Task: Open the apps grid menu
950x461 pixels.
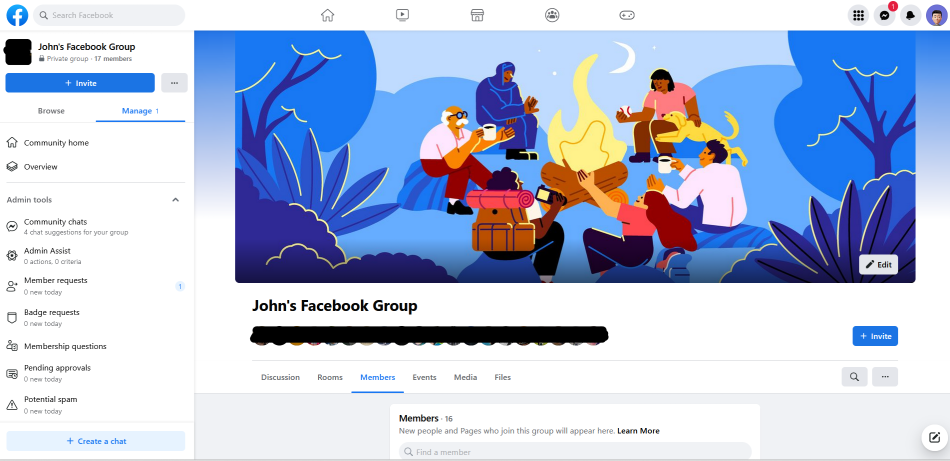Action: point(858,16)
